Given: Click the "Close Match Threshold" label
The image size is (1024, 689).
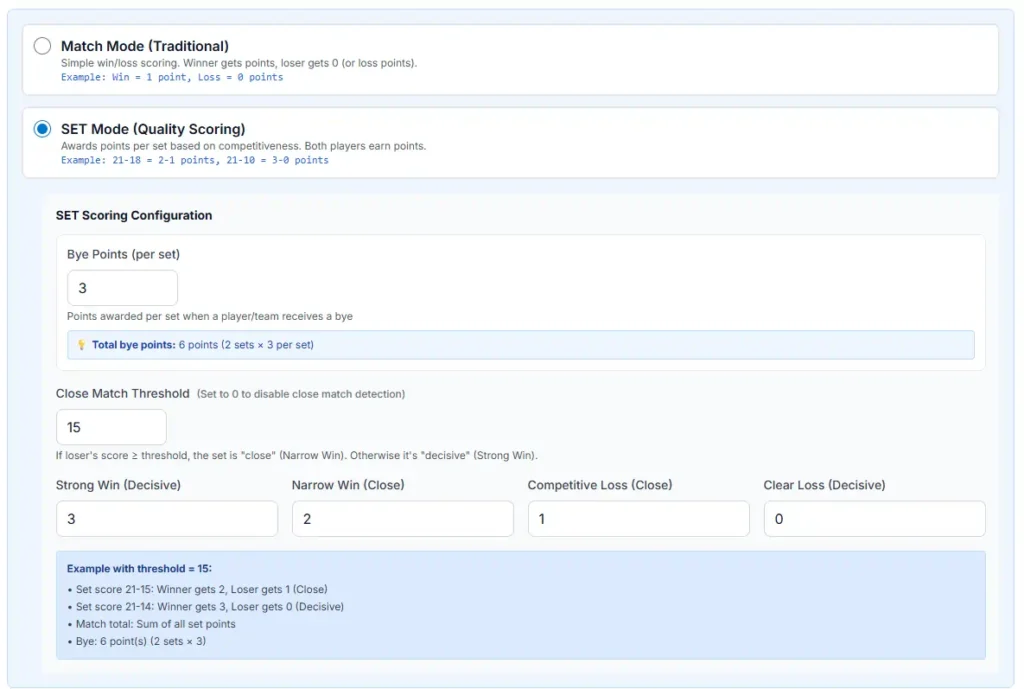Looking at the screenshot, I should [122, 394].
